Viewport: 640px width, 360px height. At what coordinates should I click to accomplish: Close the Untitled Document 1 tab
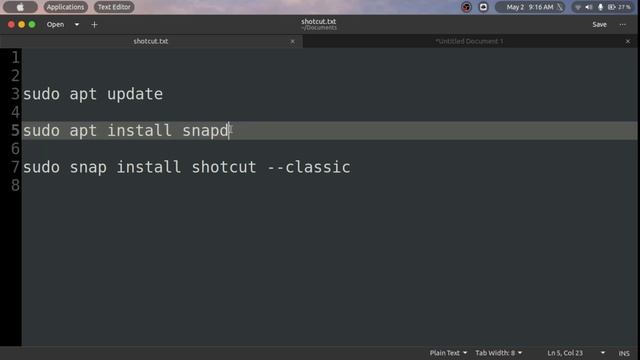628,41
